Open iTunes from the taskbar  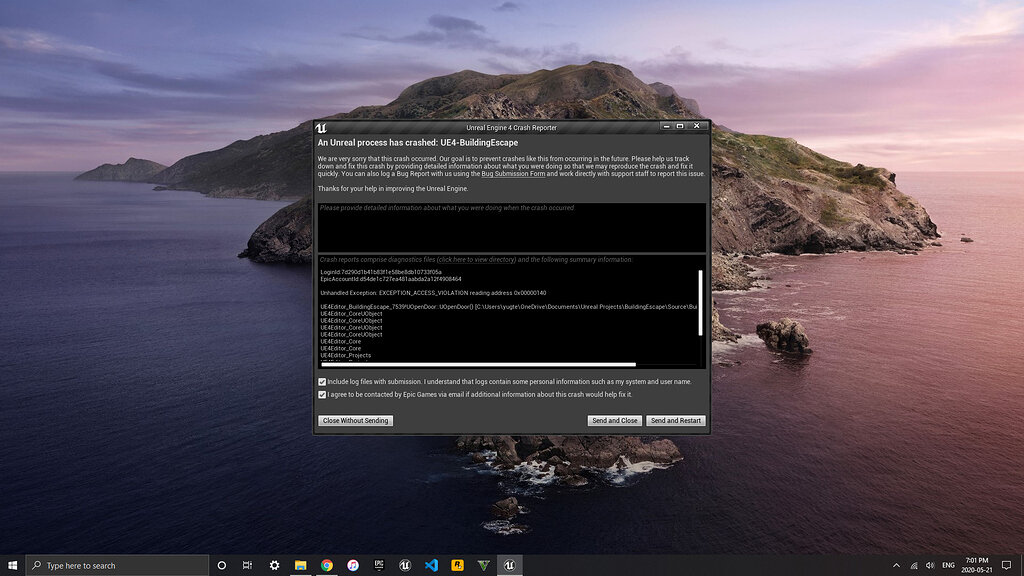tap(353, 565)
